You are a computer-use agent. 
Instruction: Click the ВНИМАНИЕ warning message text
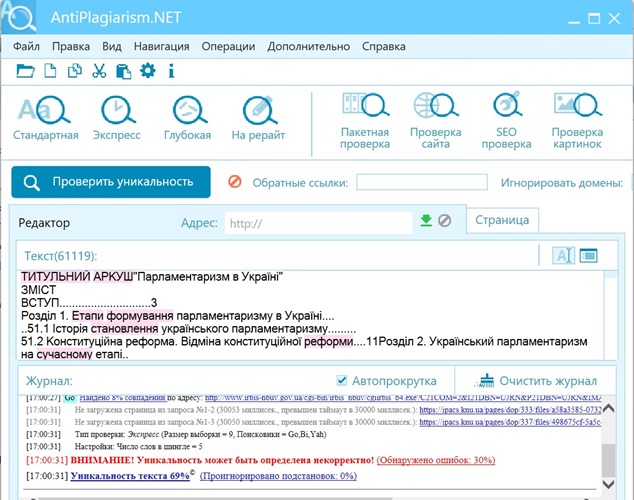tap(222, 460)
